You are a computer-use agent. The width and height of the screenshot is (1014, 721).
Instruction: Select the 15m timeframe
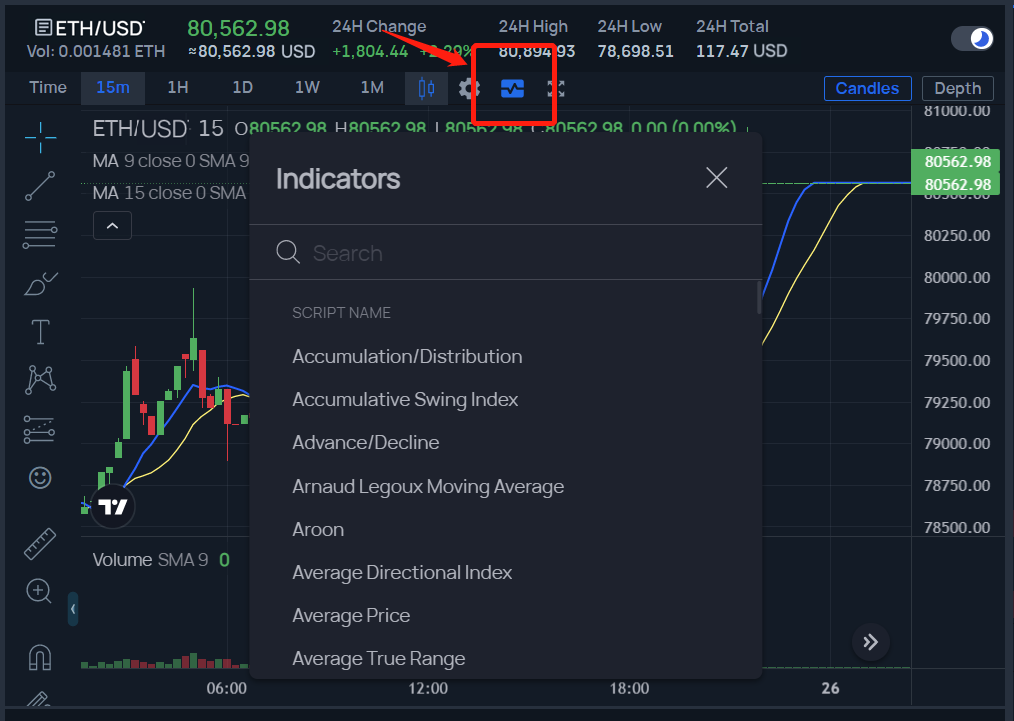point(113,88)
